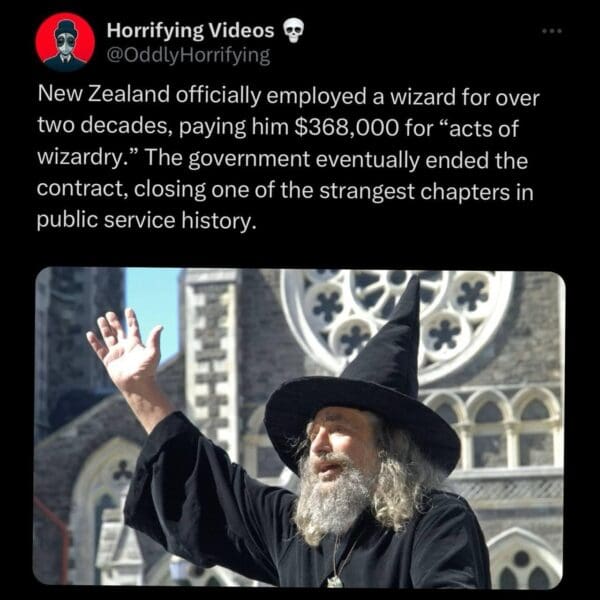Click the rose window in the photo

(x=396, y=321)
